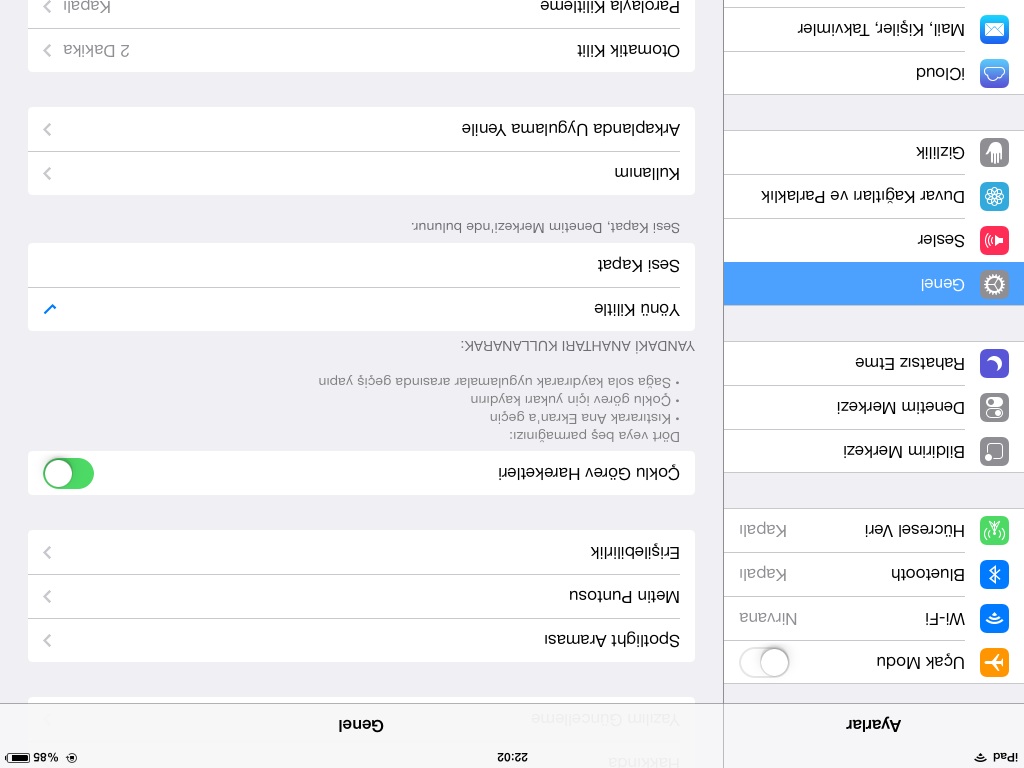Tap the battery icon in the status bar
This screenshot has width=1024, height=768.
18,758
